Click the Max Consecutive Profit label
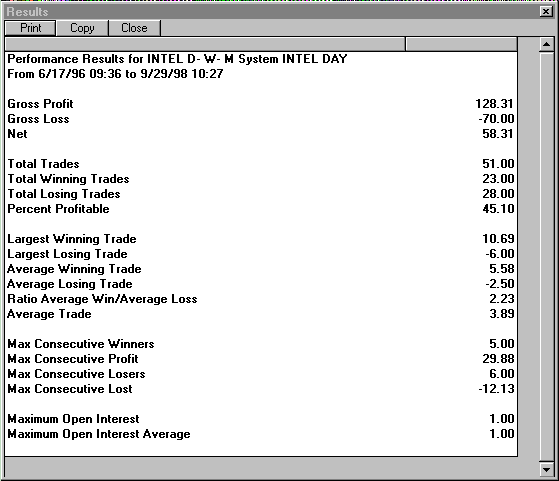Screen dimensions: 559x481 click(73, 359)
